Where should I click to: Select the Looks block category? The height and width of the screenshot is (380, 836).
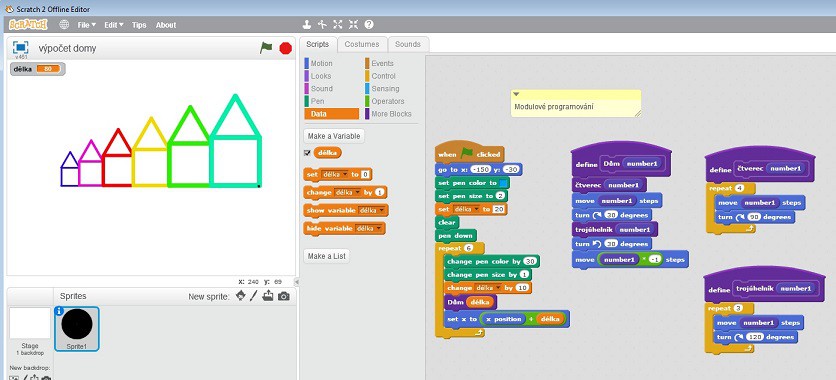point(321,76)
